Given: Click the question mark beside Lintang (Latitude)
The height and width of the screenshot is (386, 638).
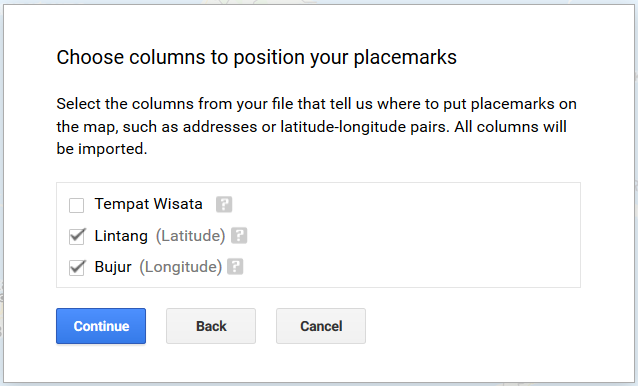Looking at the screenshot, I should (x=239, y=236).
